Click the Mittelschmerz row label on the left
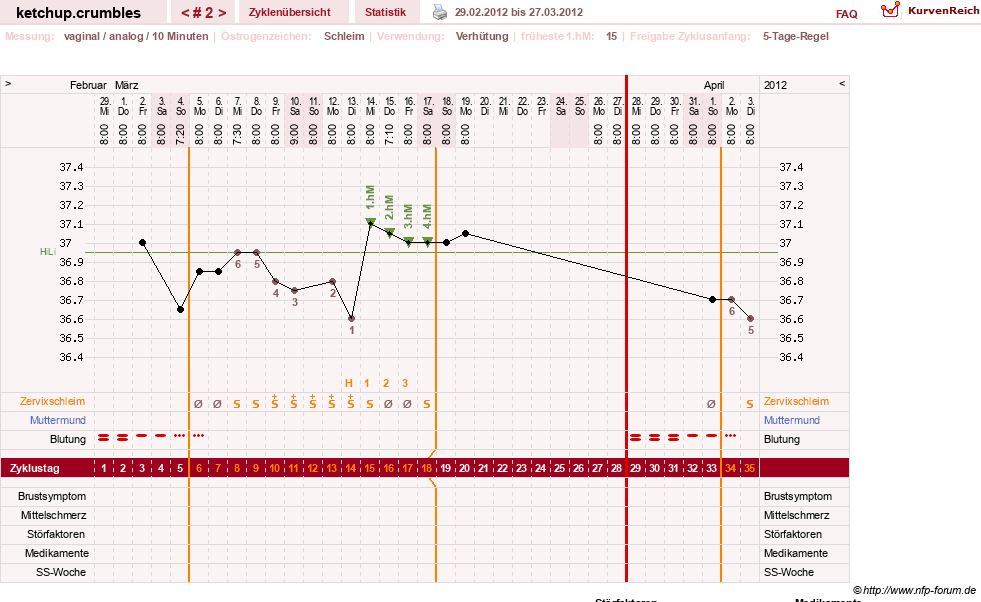 [x=53, y=515]
